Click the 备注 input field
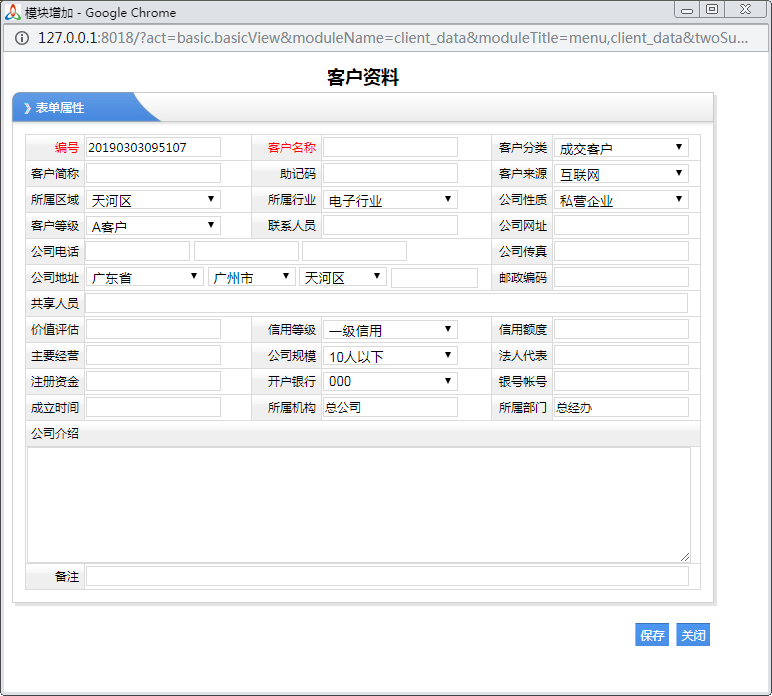This screenshot has height=696, width=772. point(387,576)
